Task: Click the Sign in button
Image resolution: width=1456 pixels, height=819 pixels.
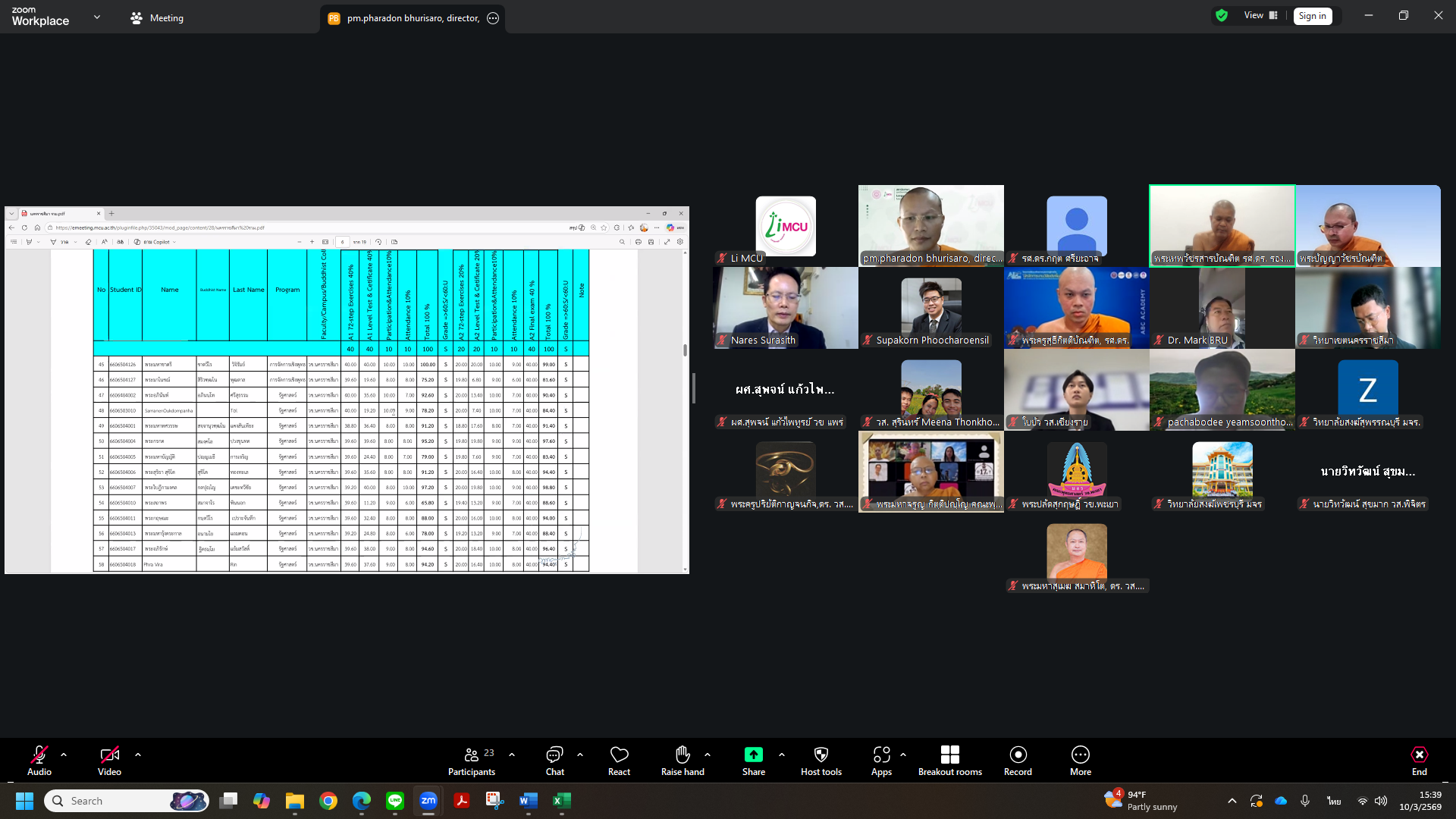Action: point(1312,16)
